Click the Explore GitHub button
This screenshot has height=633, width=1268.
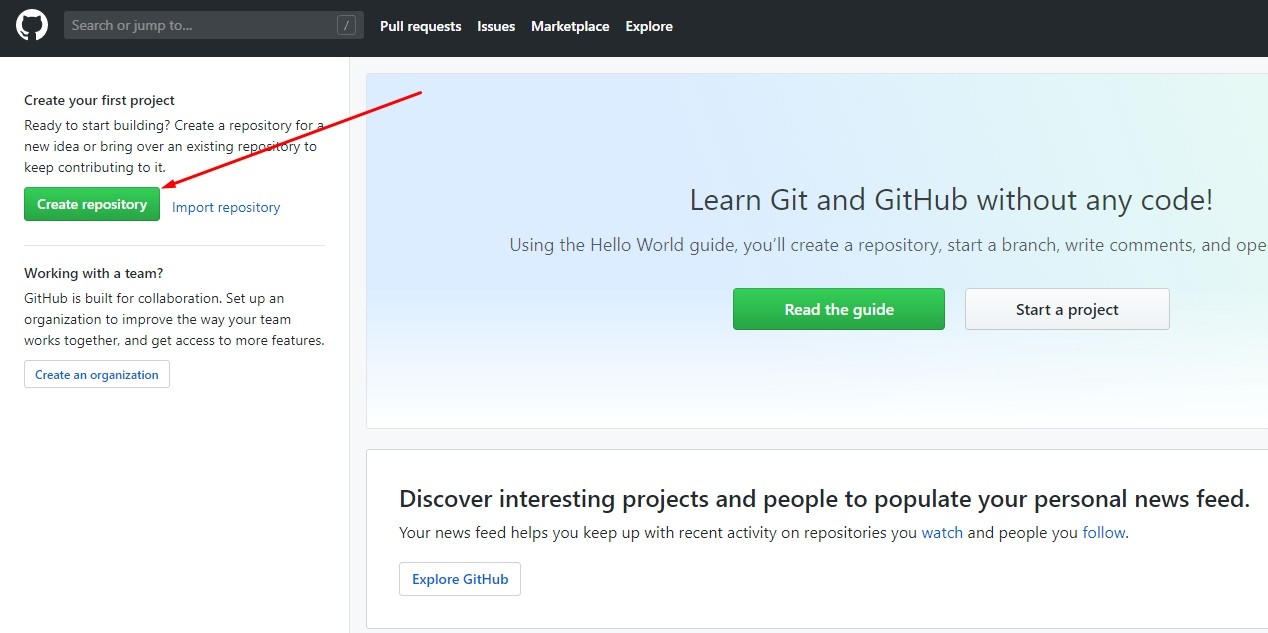(x=460, y=579)
